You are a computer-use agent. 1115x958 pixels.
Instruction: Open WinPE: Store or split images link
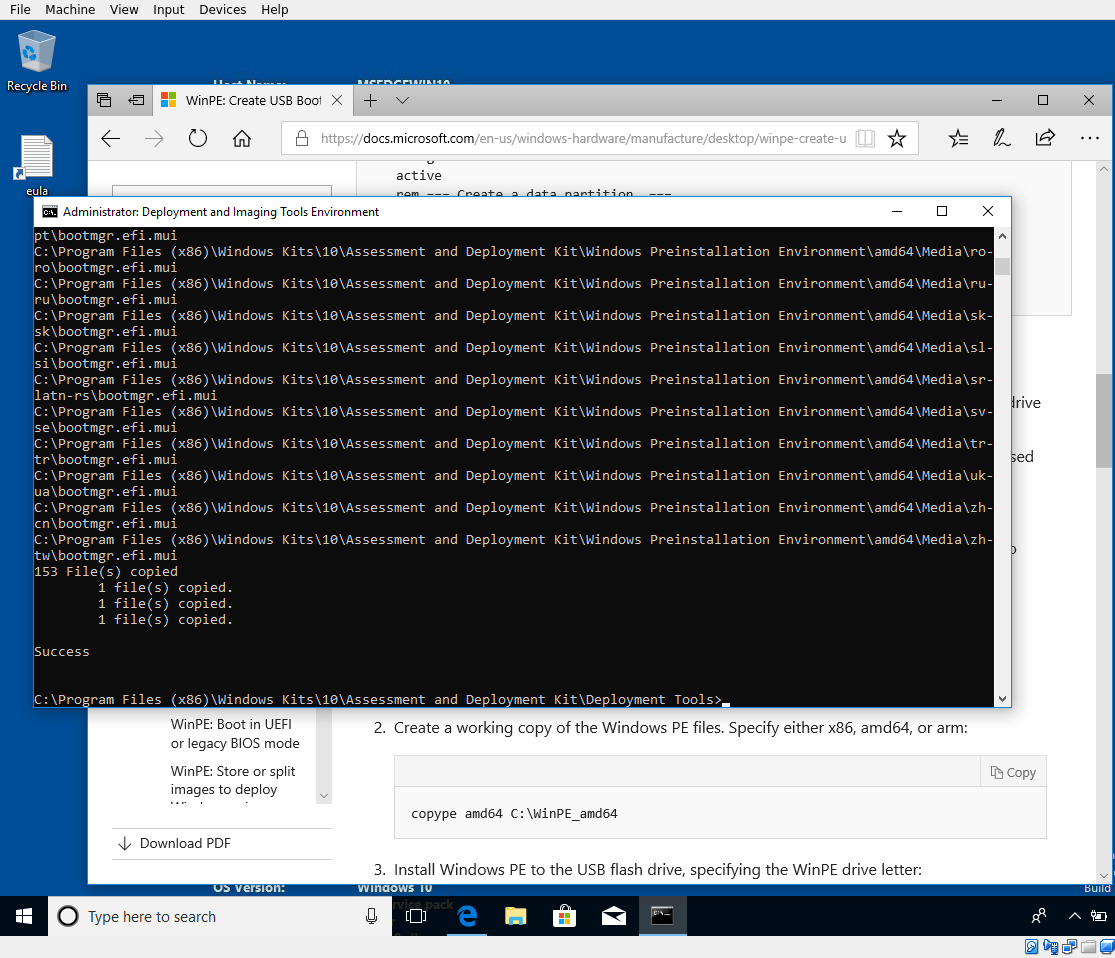[233, 780]
